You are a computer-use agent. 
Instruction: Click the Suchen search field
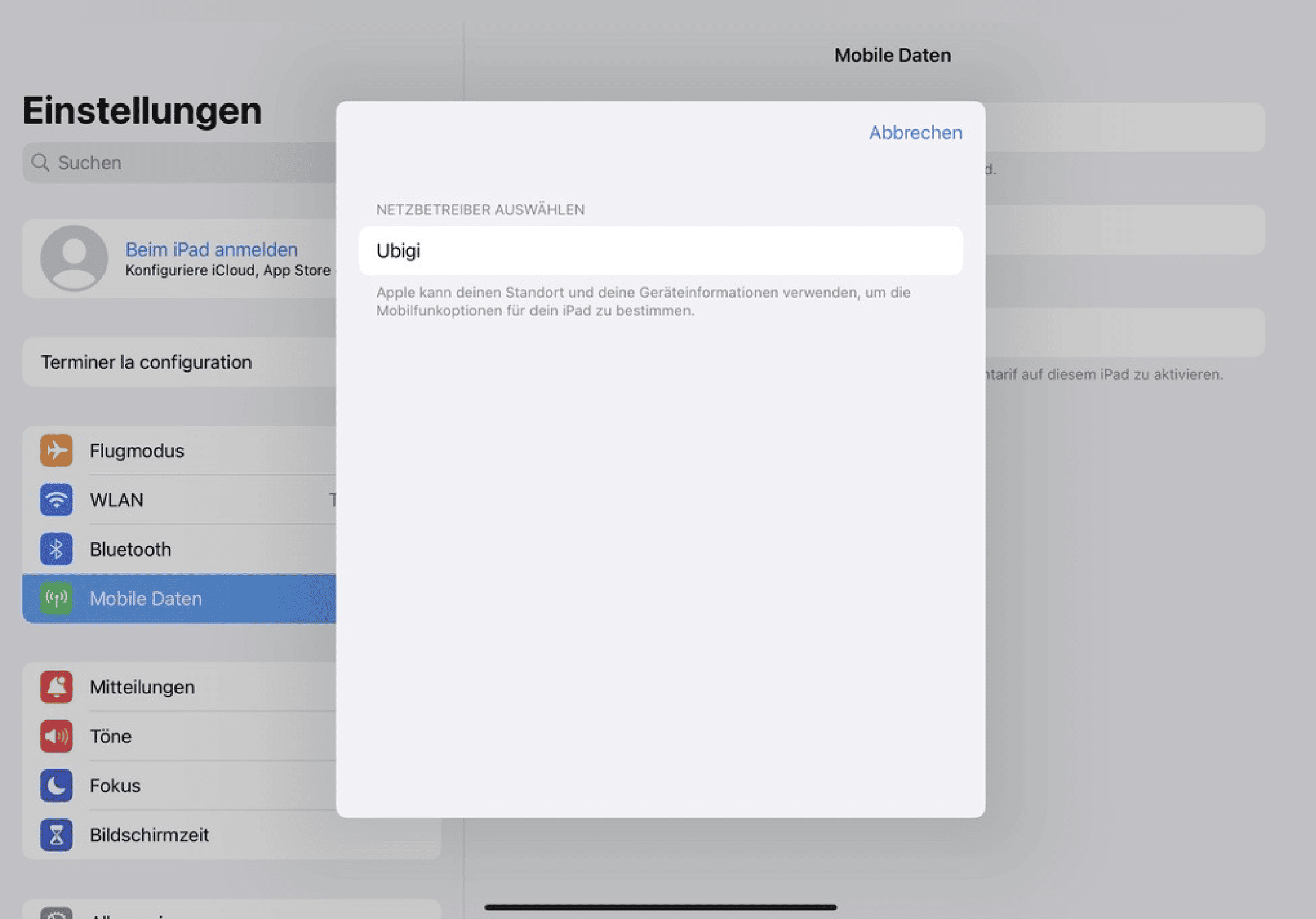pos(179,163)
